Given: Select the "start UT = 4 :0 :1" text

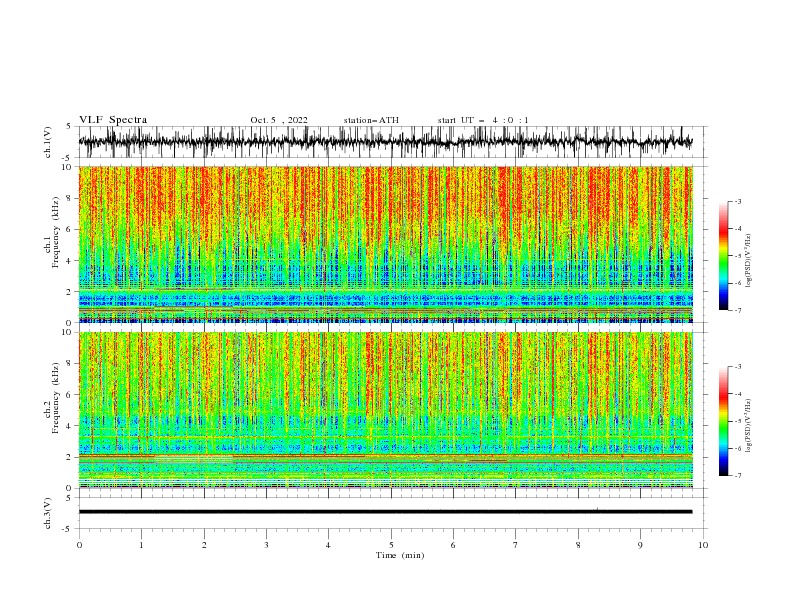Looking at the screenshot, I should [483, 120].
